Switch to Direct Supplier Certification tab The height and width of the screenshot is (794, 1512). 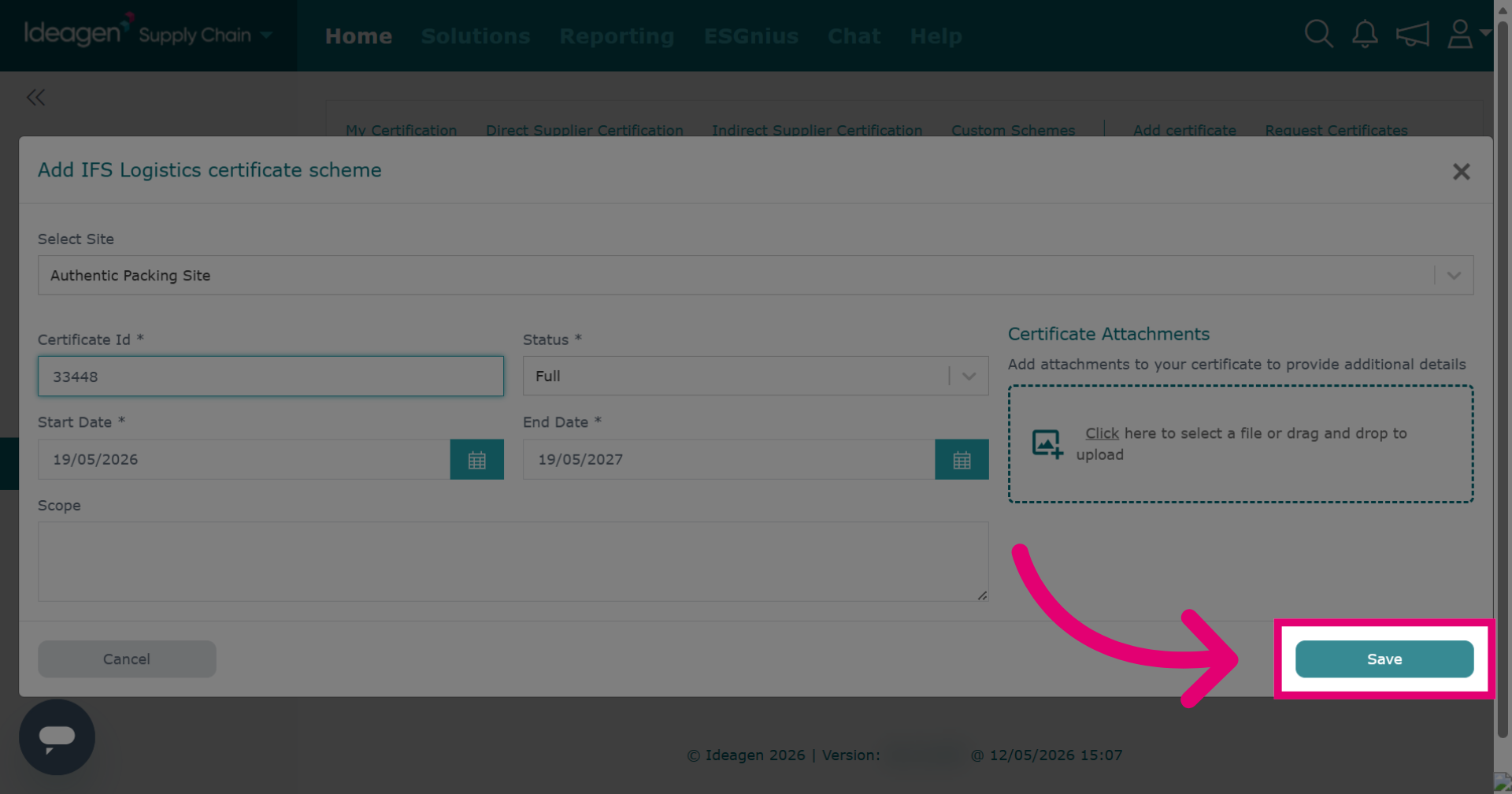[x=584, y=130]
